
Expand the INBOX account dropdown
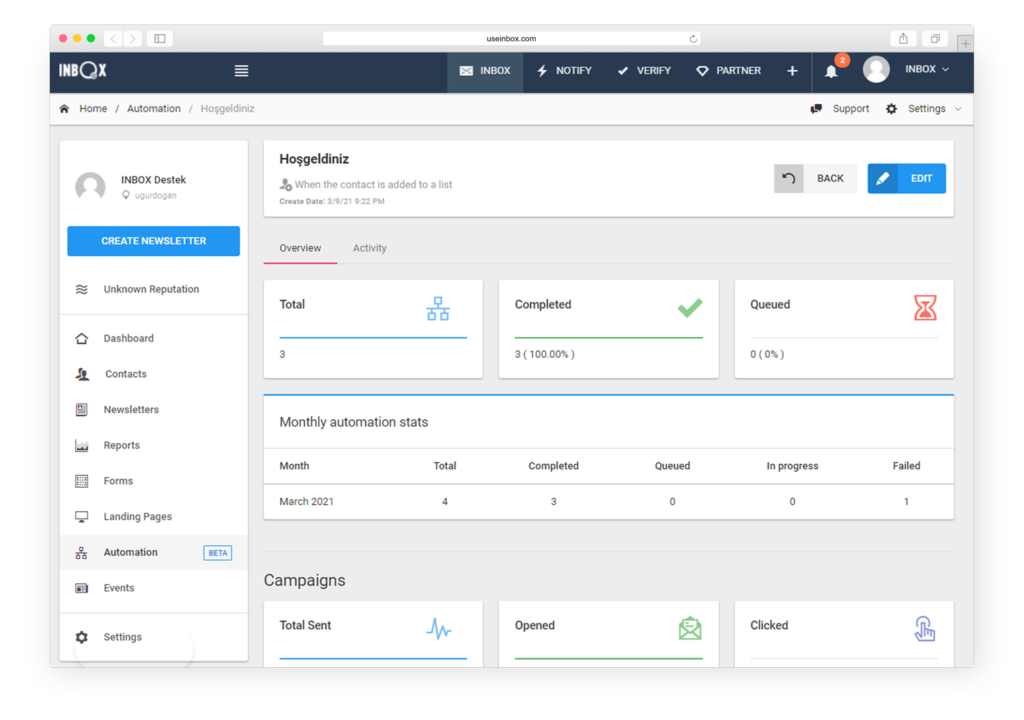point(926,70)
